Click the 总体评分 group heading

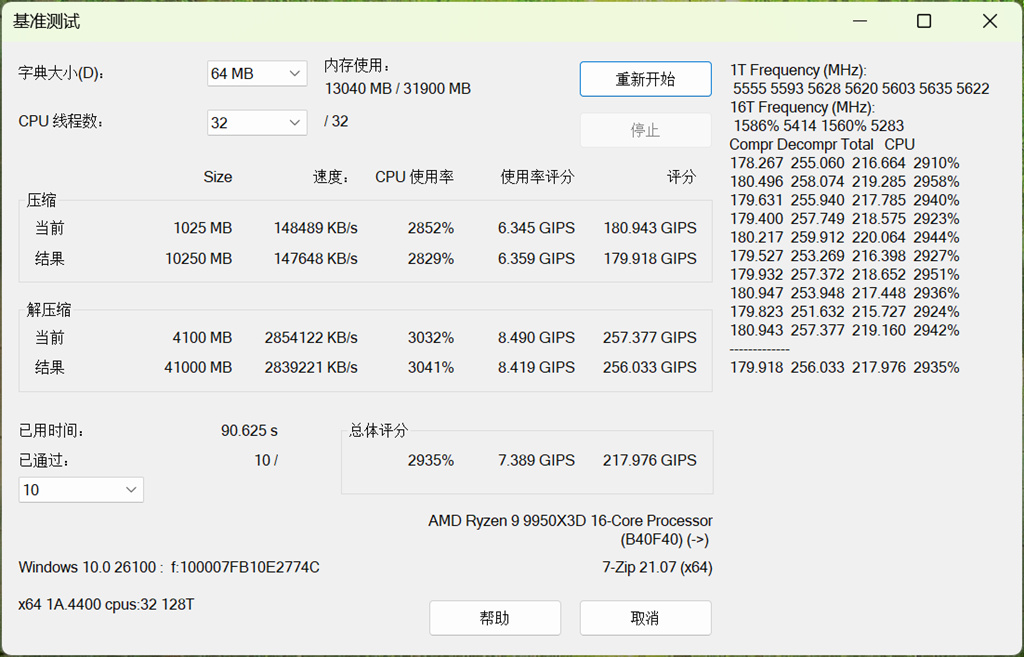(x=378, y=431)
